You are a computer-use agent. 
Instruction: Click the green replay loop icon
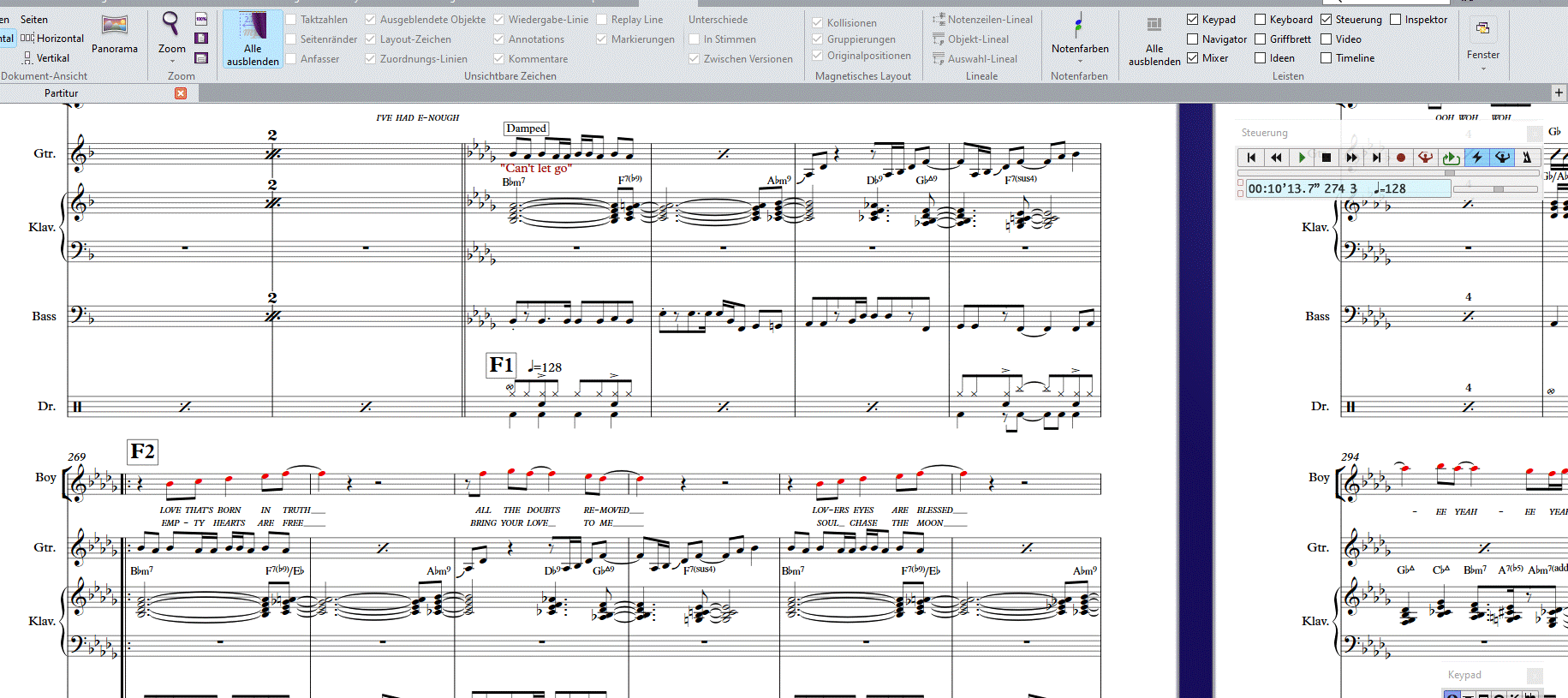click(1451, 158)
